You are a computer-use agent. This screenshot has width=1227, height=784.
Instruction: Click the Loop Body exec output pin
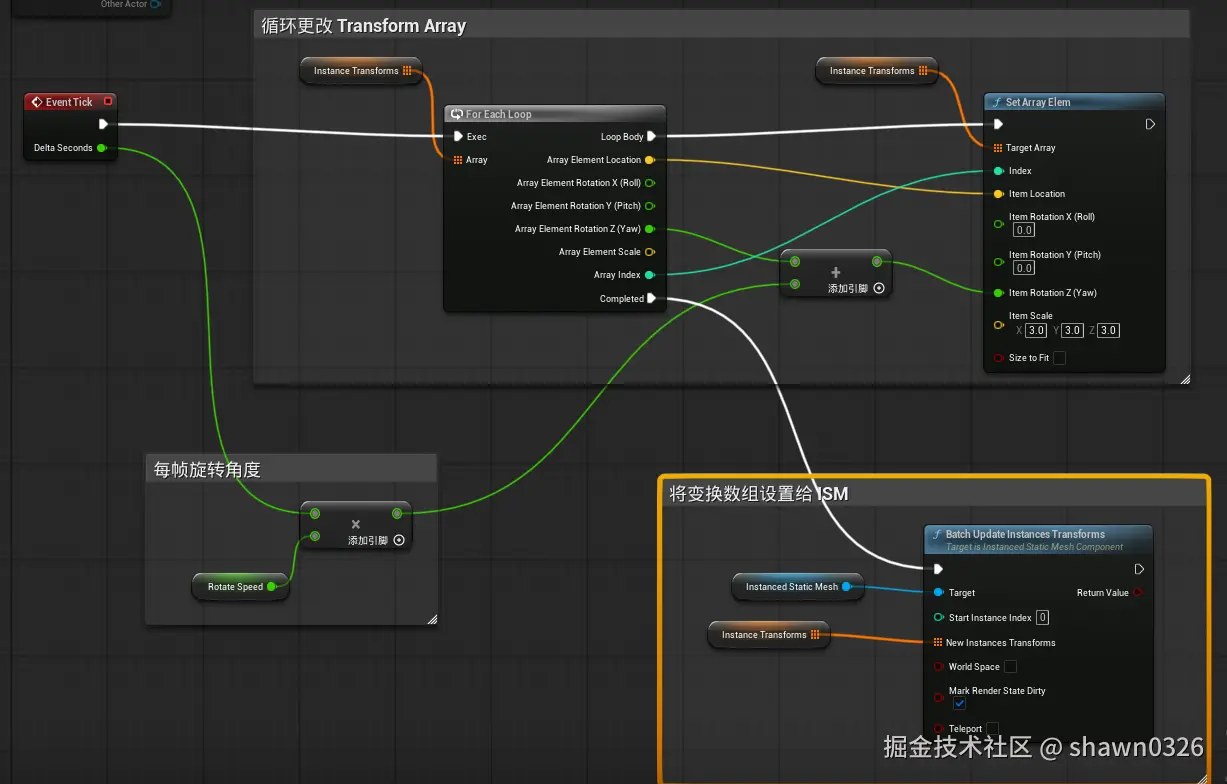click(652, 136)
